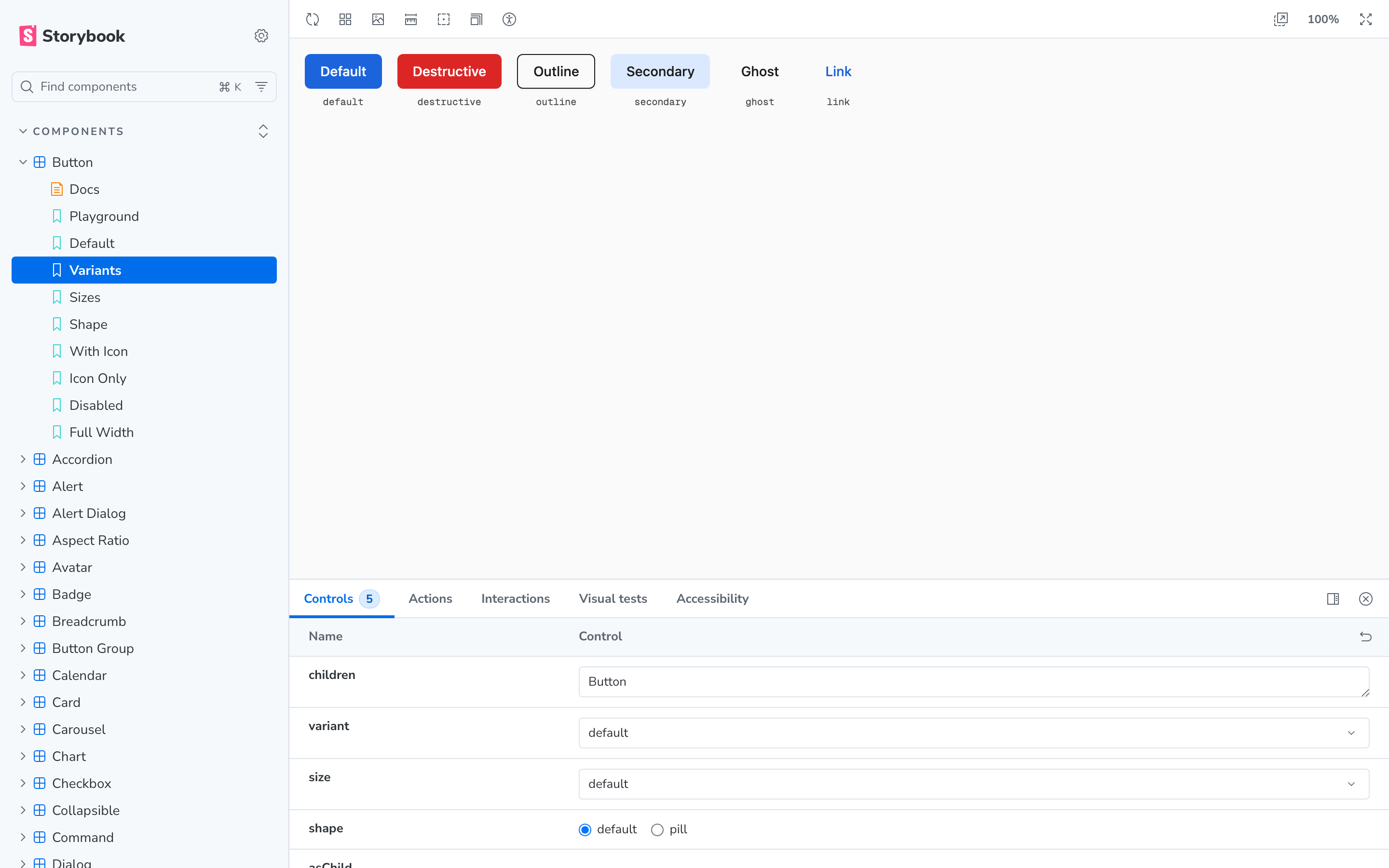Click the children text field containing Button
The width and height of the screenshot is (1389, 868).
click(973, 681)
